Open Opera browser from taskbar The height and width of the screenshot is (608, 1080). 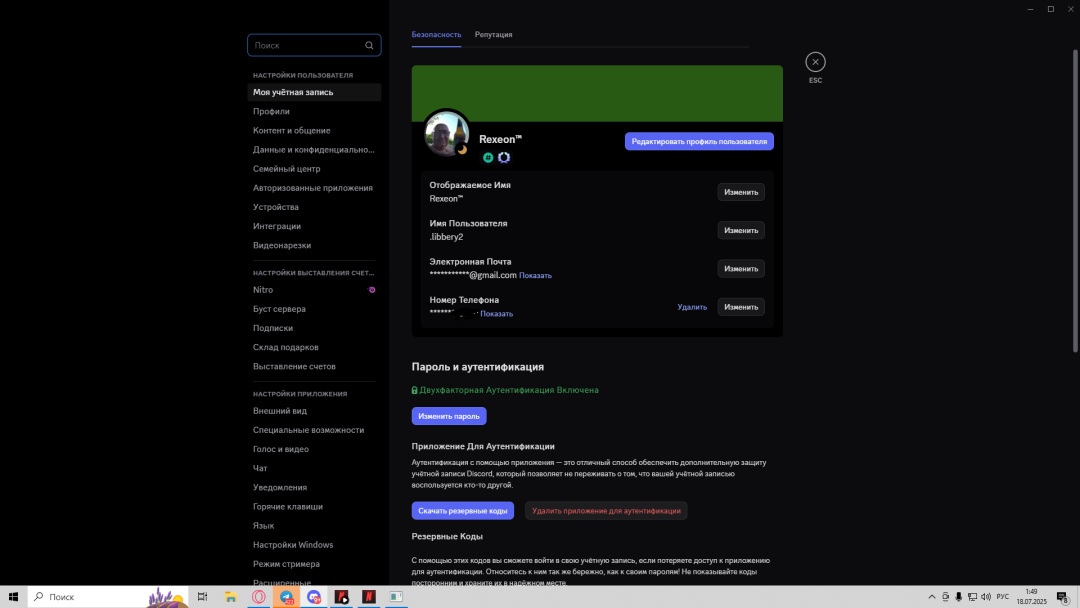(258, 597)
